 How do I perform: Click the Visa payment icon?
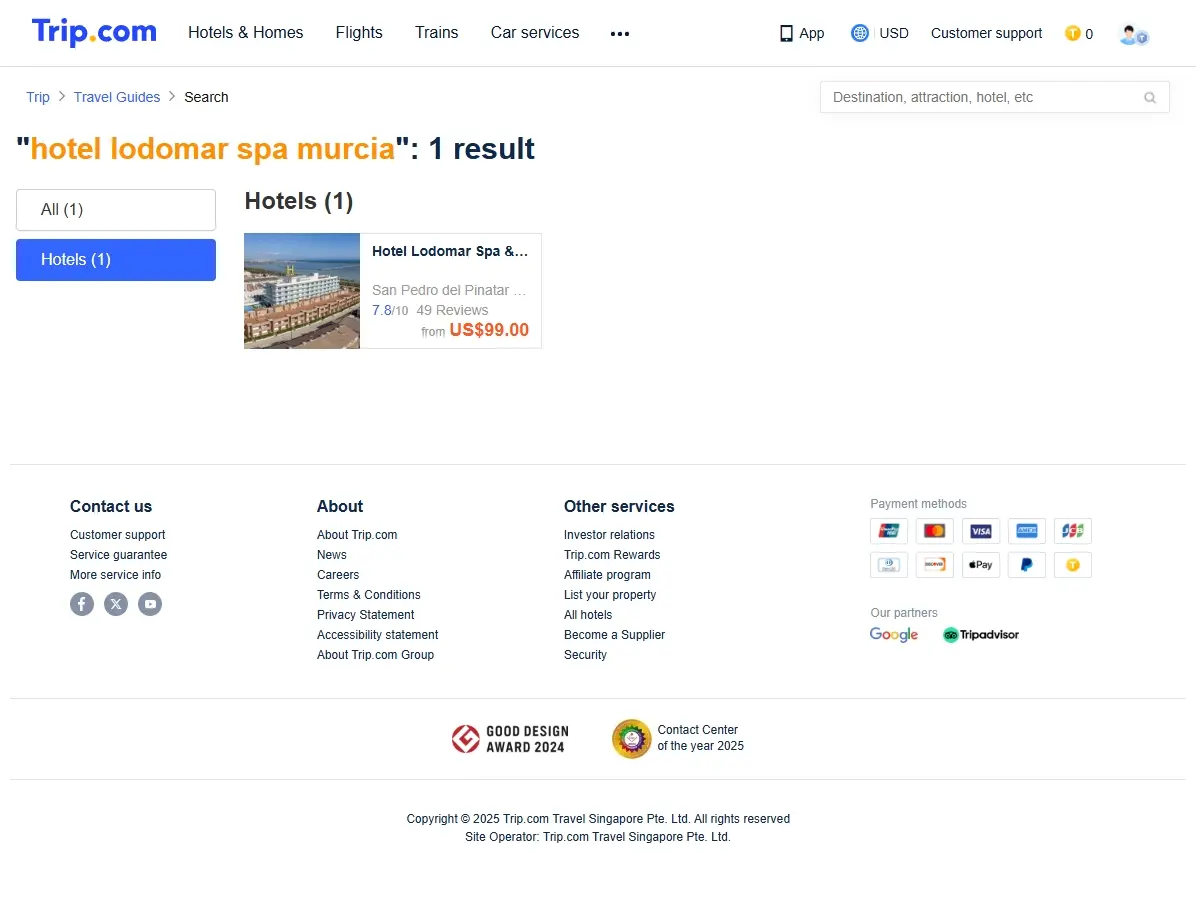point(981,530)
